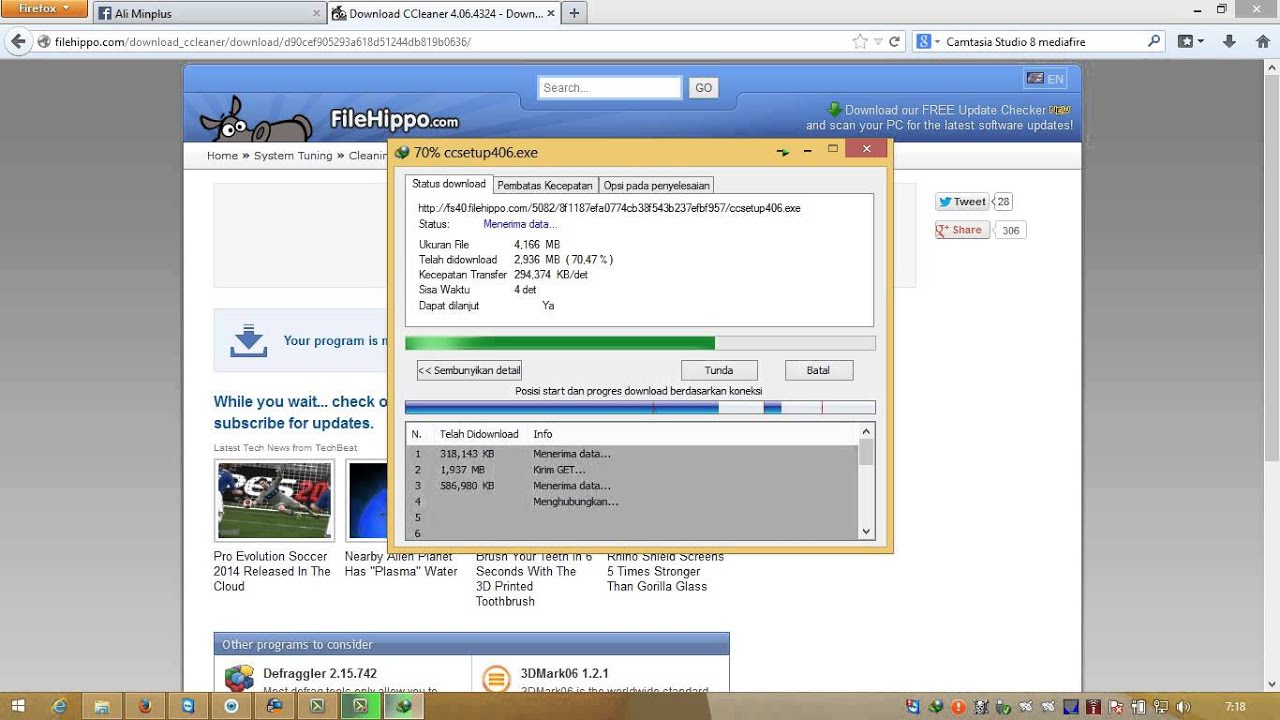Viewport: 1280px width, 720px height.
Task: Click the orange exclamation tray icon
Action: (x=959, y=707)
